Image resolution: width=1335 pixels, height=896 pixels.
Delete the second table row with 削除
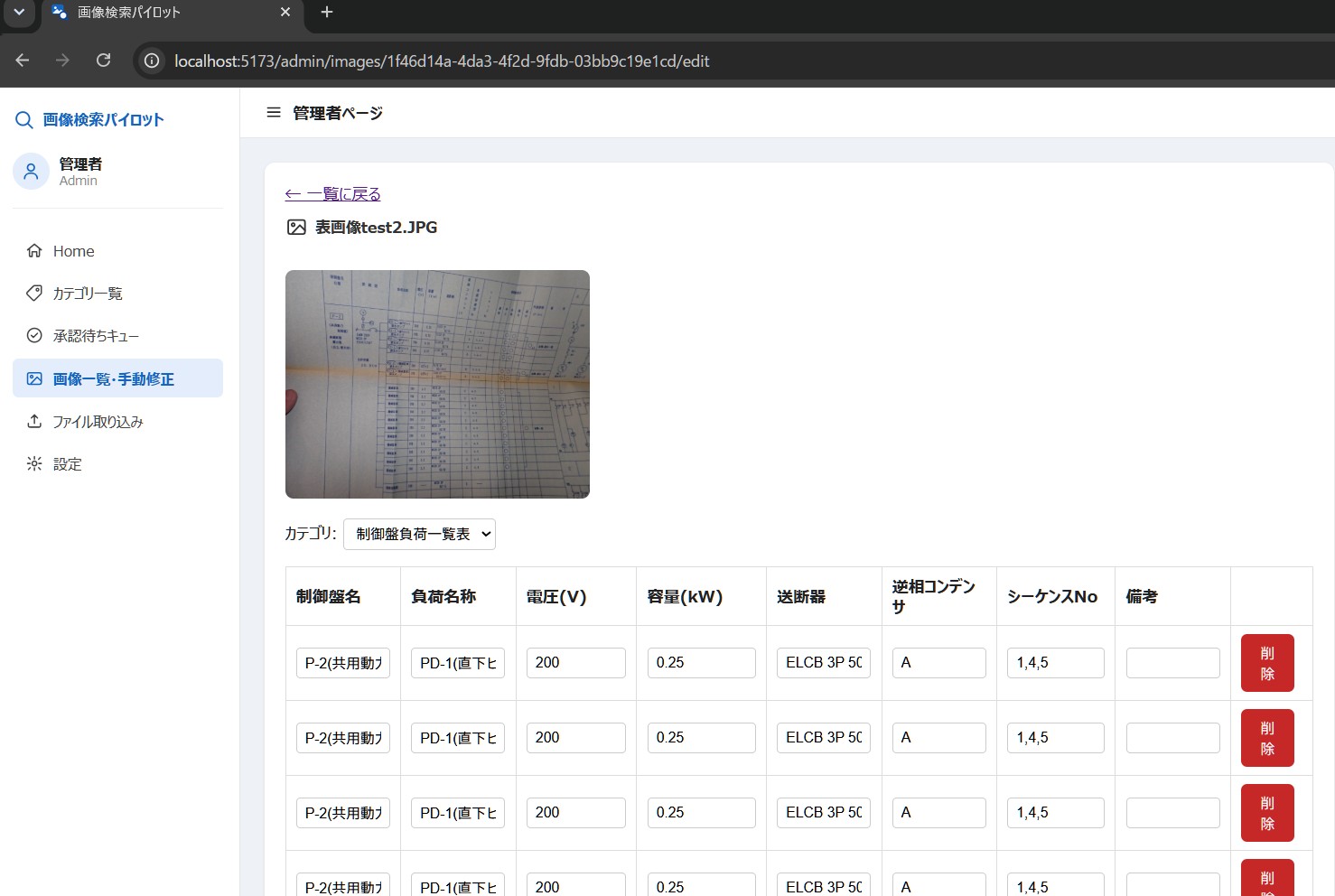(x=1267, y=738)
